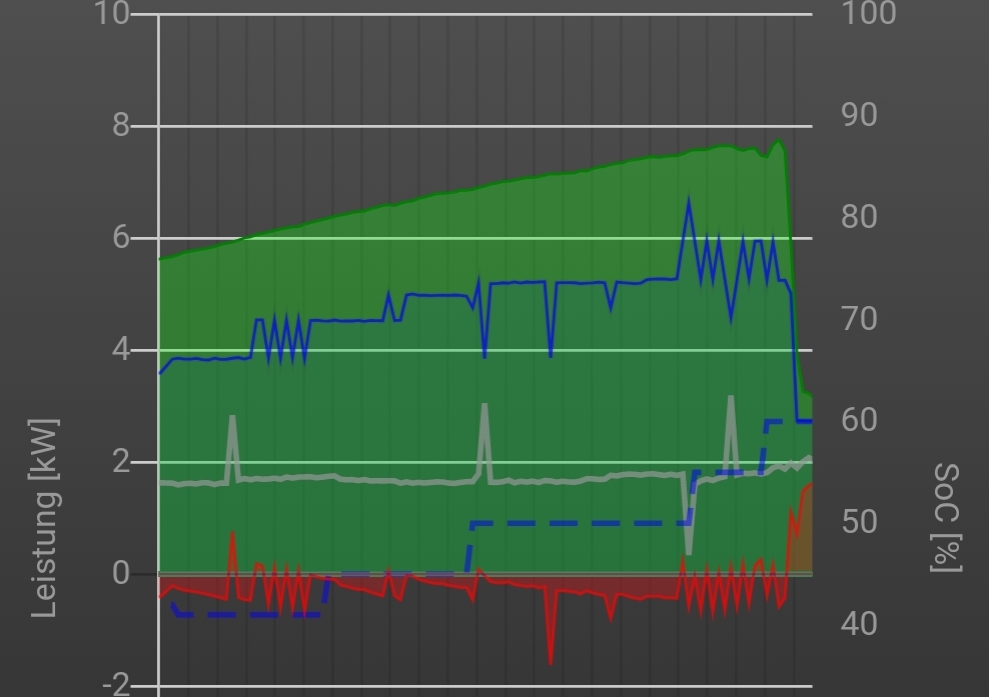Click the left axis label '8'
This screenshot has height=697, width=989.
pyautogui.click(x=121, y=125)
